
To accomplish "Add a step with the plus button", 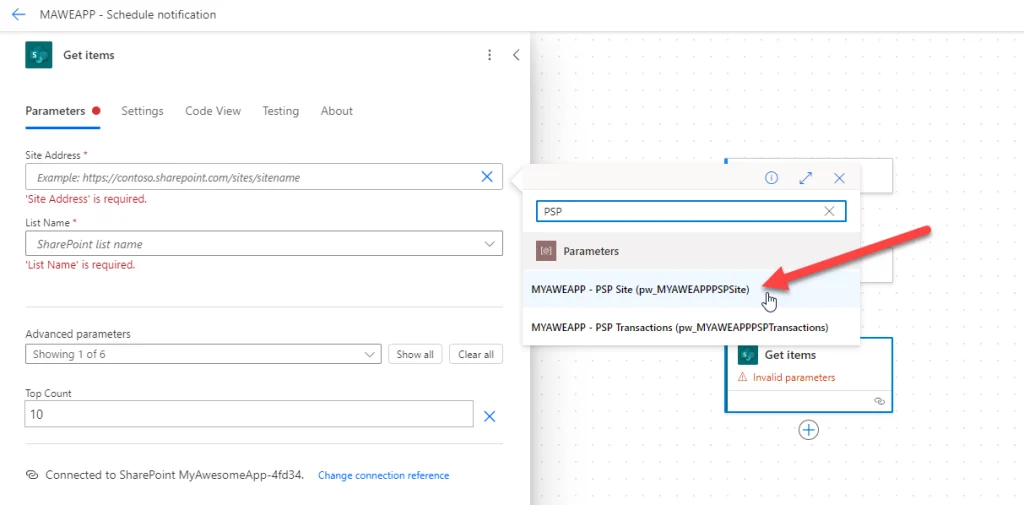I will click(x=808, y=429).
